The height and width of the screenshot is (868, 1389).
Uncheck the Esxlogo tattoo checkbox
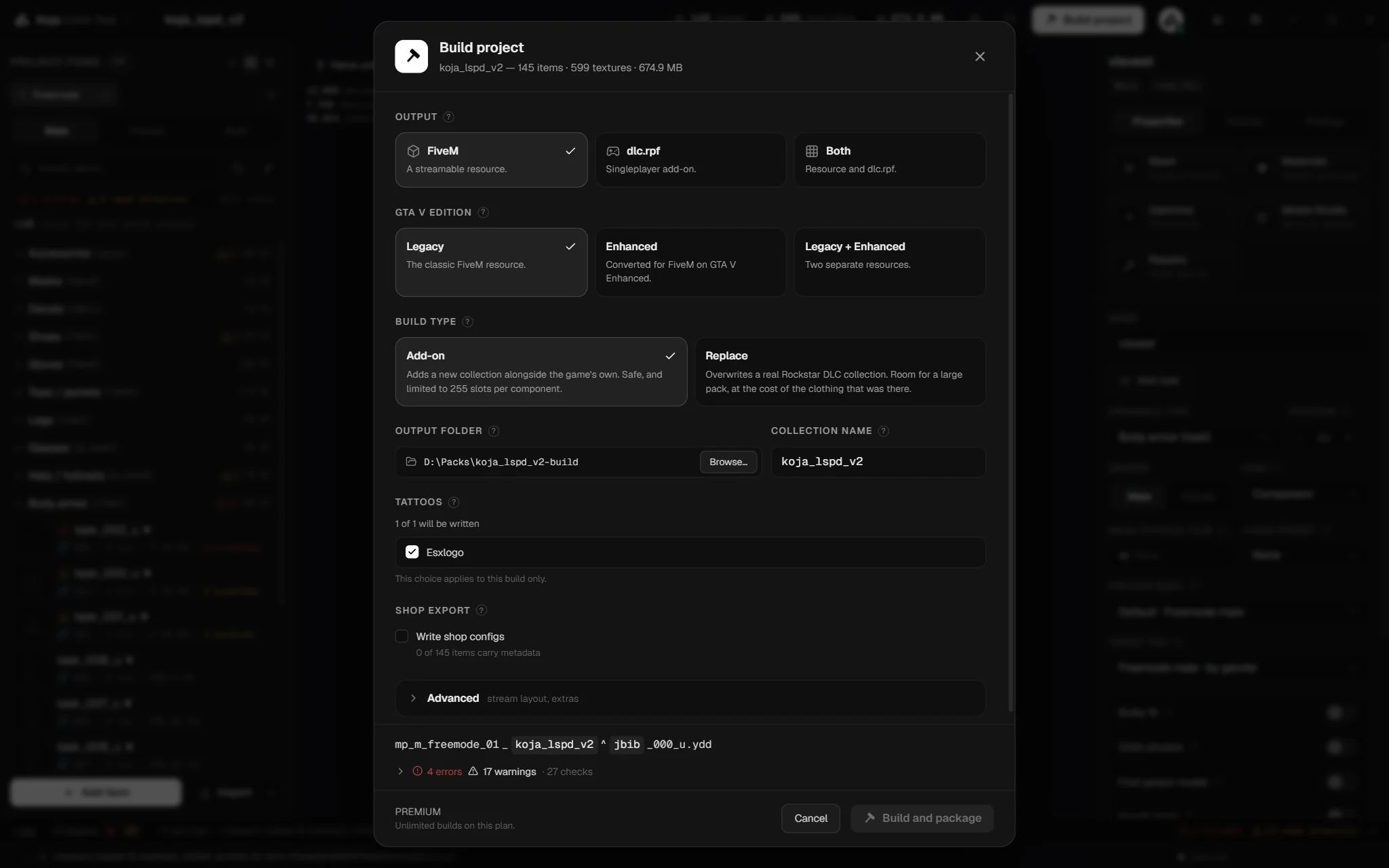412,552
